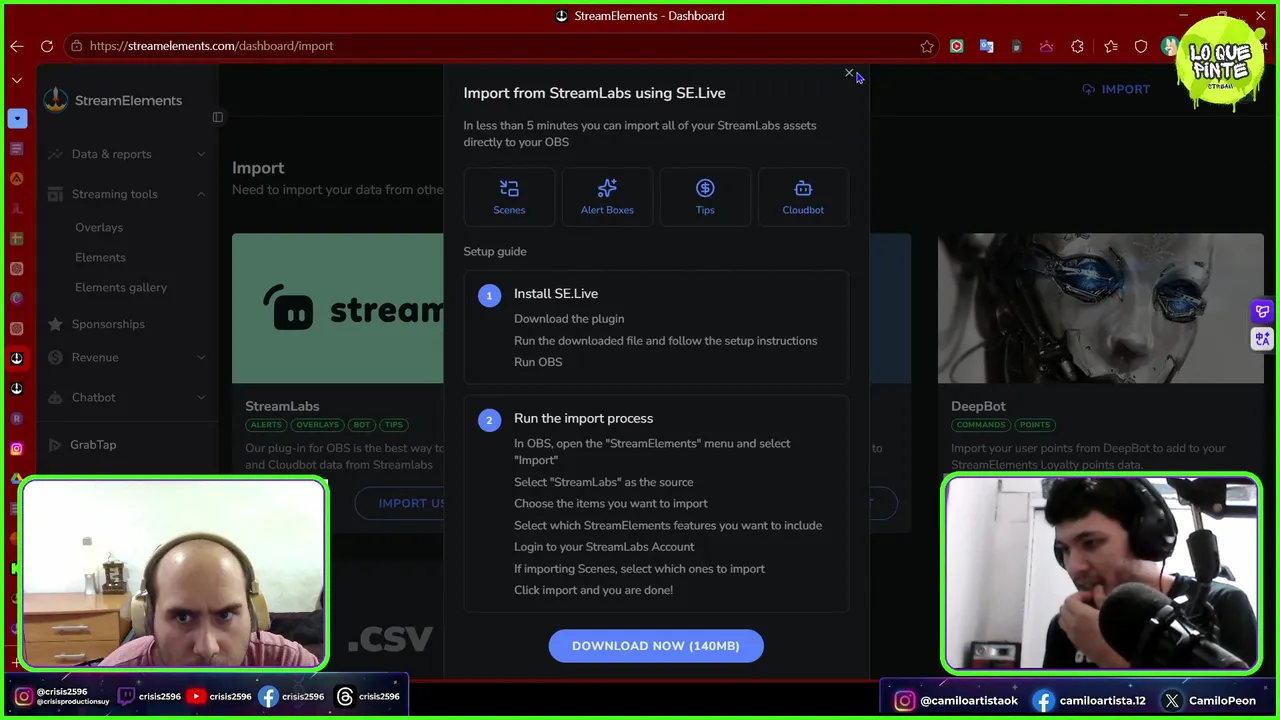1280x720 pixels.
Task: Open GrabTap in the sidebar
Action: 93,444
